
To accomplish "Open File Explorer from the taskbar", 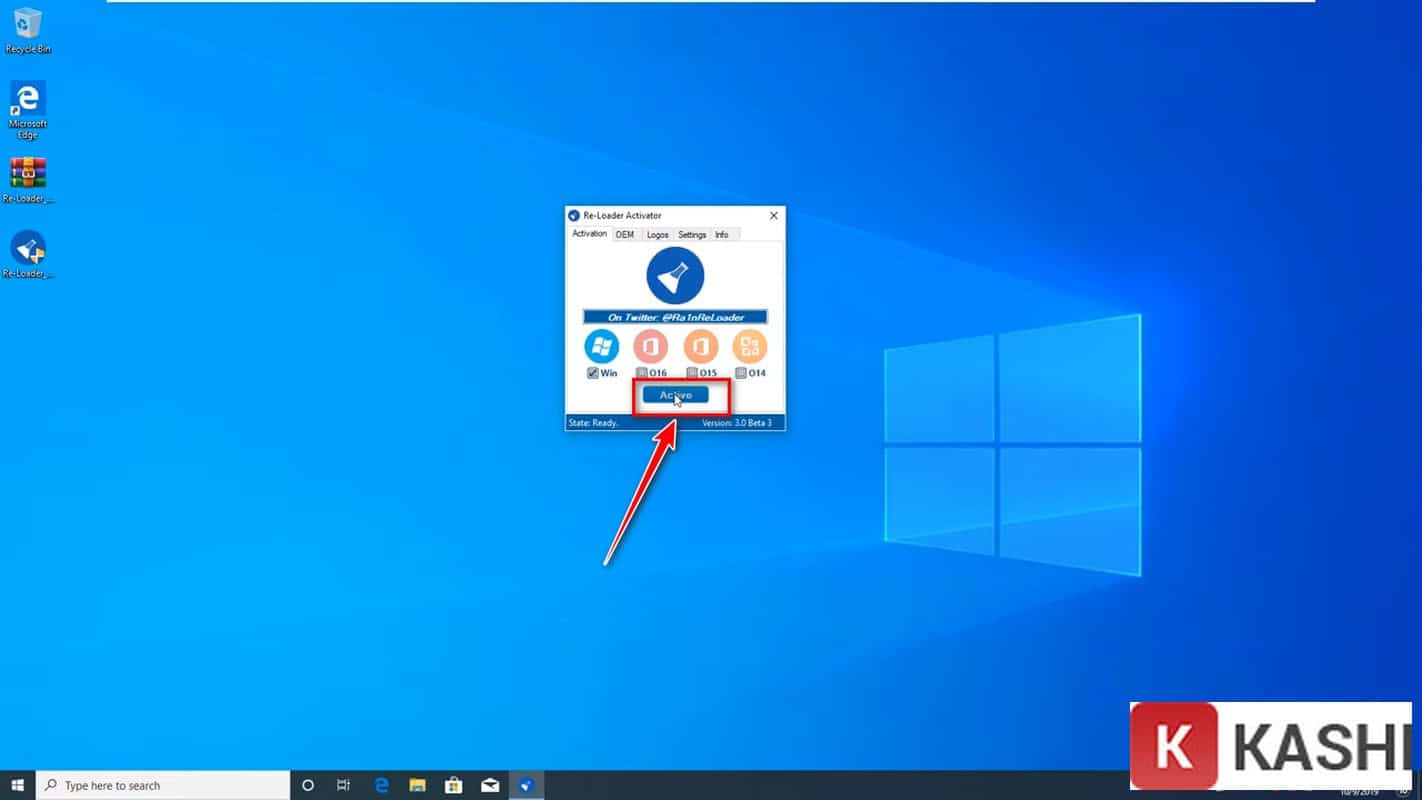I will pyautogui.click(x=417, y=785).
